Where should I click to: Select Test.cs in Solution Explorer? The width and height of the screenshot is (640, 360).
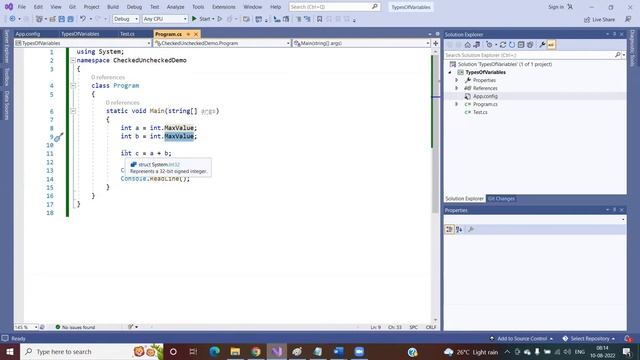pyautogui.click(x=480, y=112)
